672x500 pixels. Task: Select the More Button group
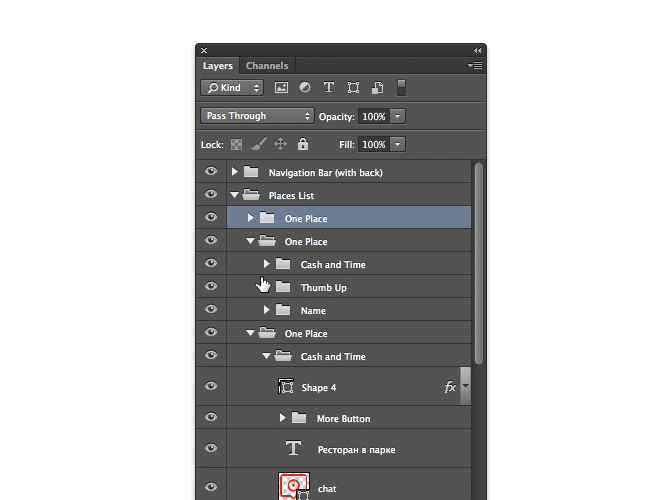coord(342,418)
